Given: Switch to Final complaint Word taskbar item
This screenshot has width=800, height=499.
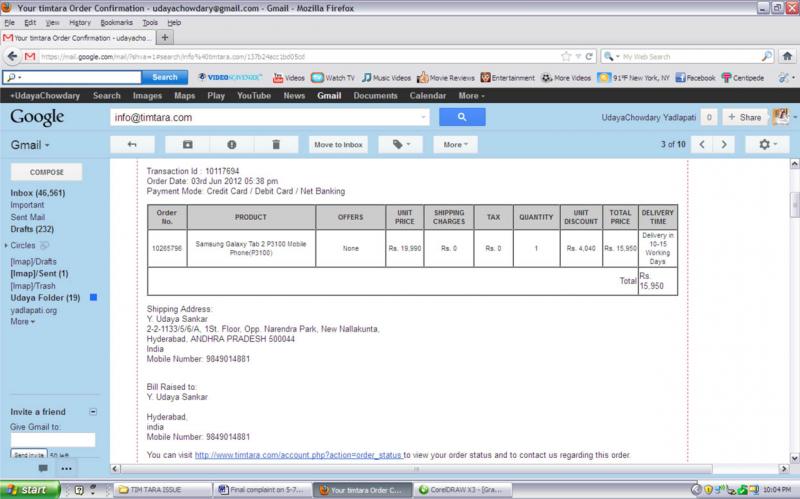Looking at the screenshot, I should click(x=262, y=490).
